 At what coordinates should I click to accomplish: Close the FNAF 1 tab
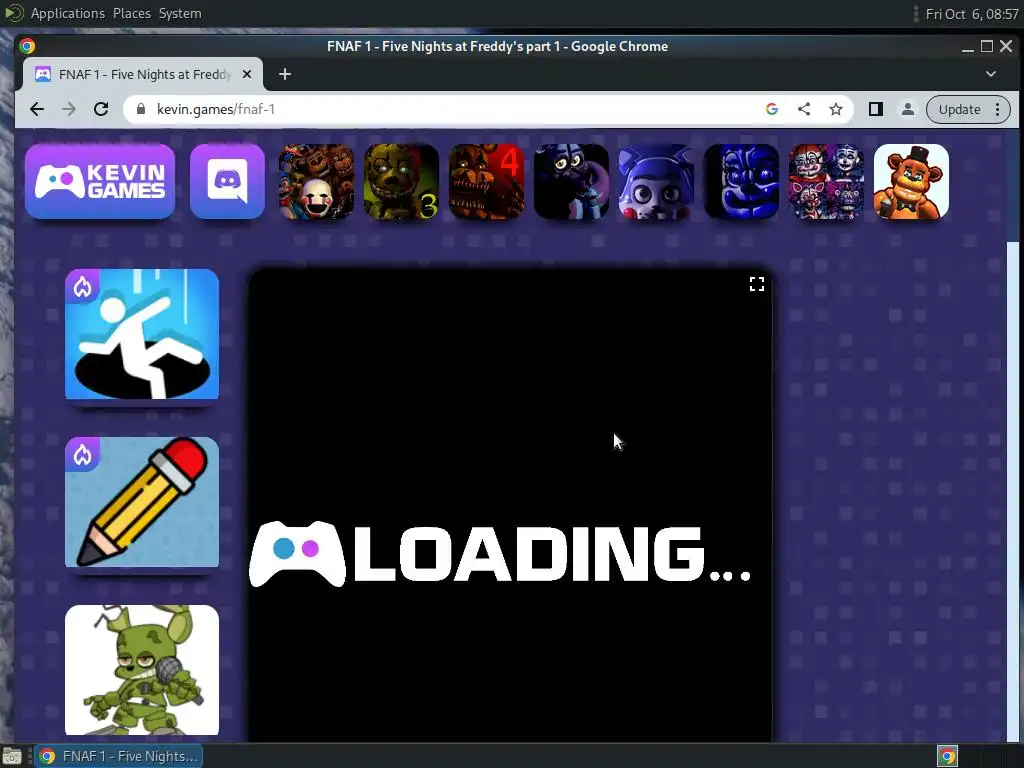(247, 74)
